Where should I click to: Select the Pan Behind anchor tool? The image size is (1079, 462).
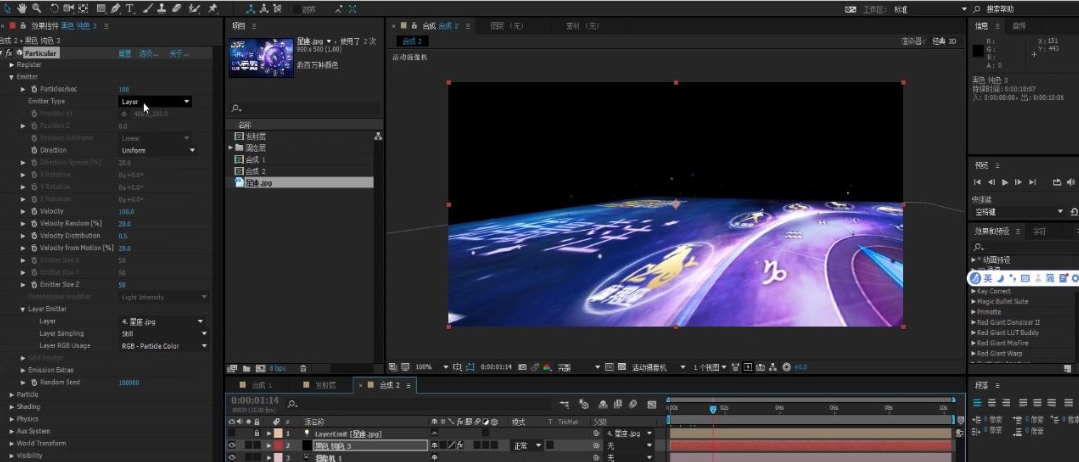coord(83,8)
